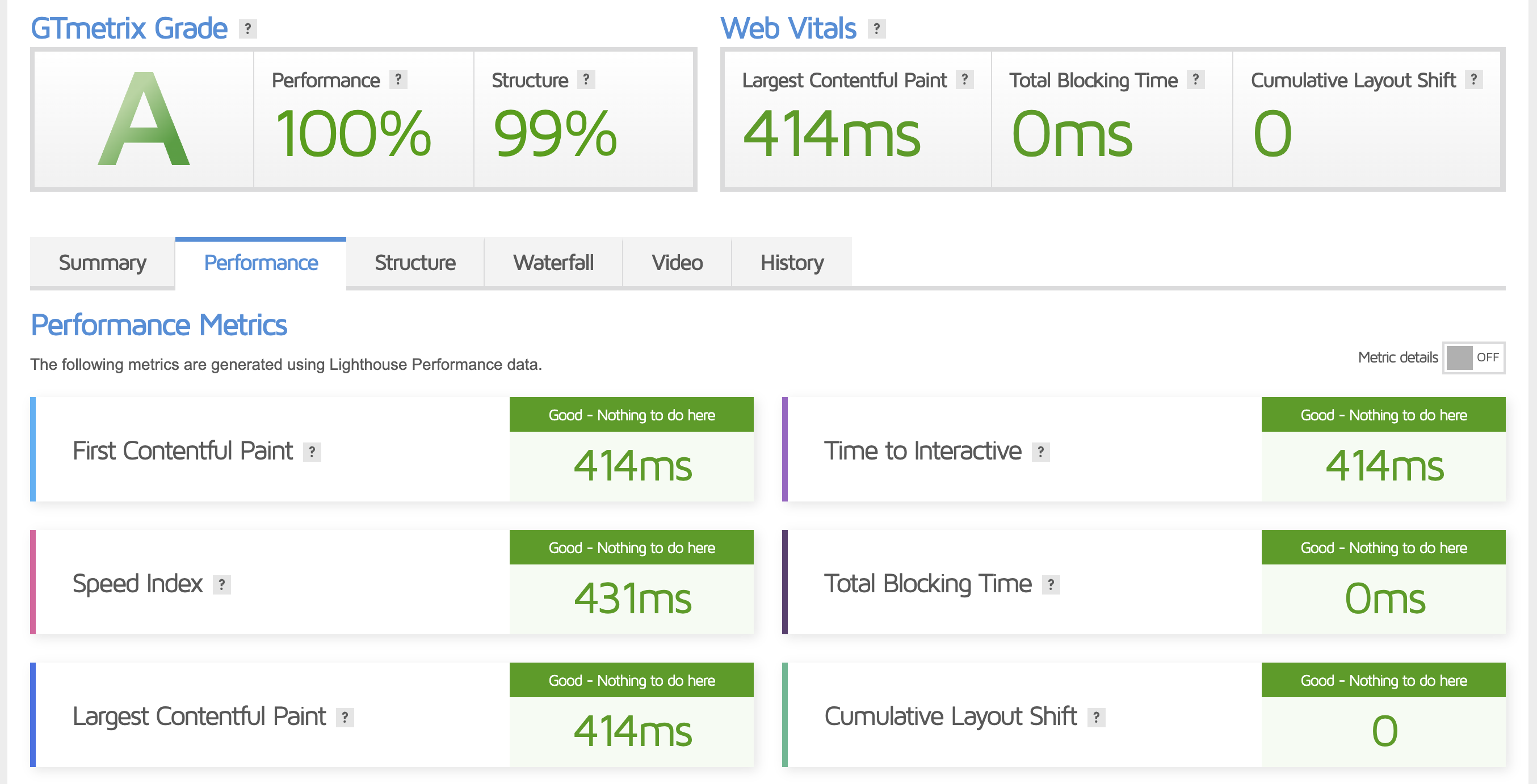The height and width of the screenshot is (784, 1537).
Task: Click the Time to Interactive label
Action: click(922, 451)
